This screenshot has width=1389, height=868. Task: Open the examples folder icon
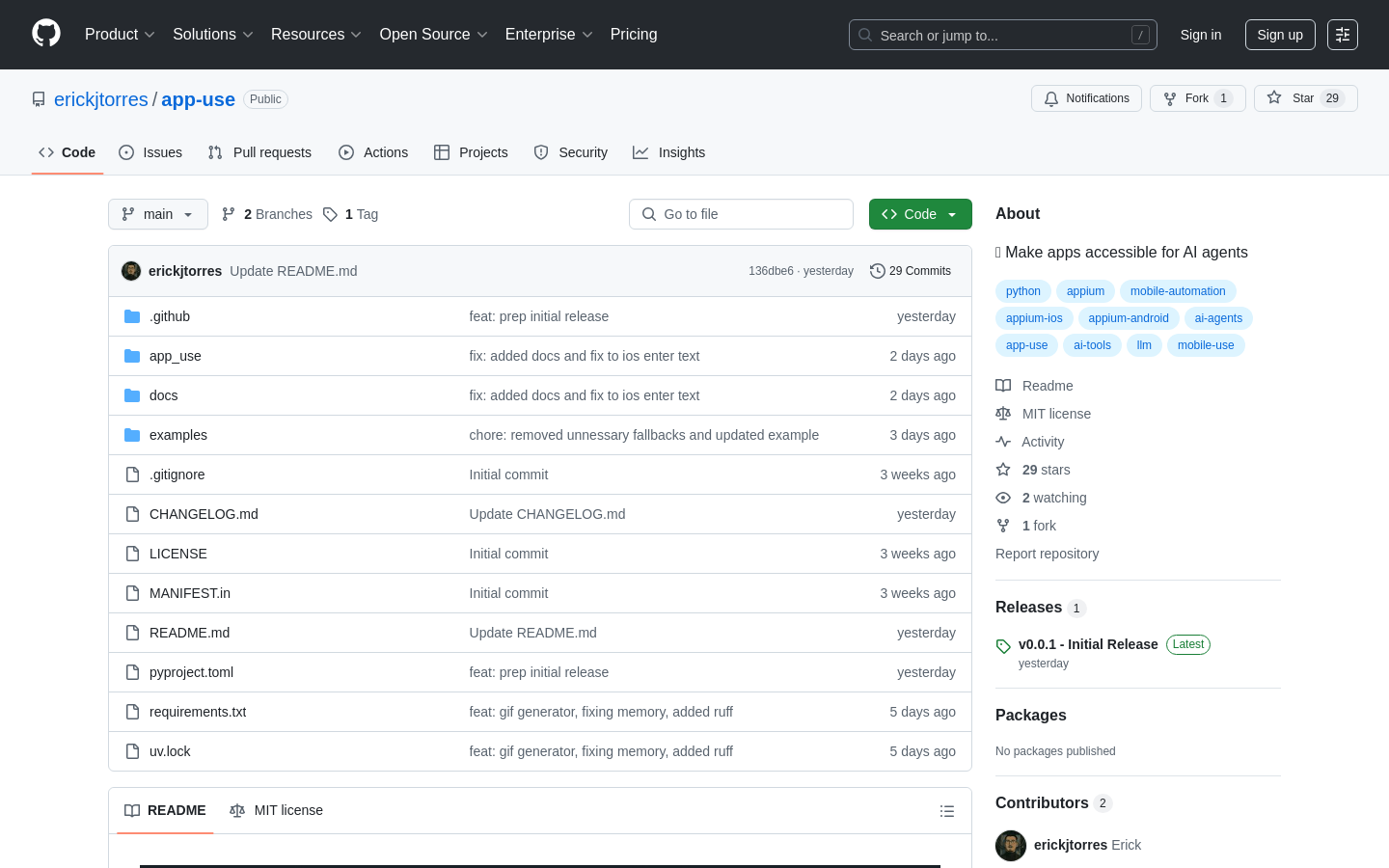pyautogui.click(x=132, y=435)
